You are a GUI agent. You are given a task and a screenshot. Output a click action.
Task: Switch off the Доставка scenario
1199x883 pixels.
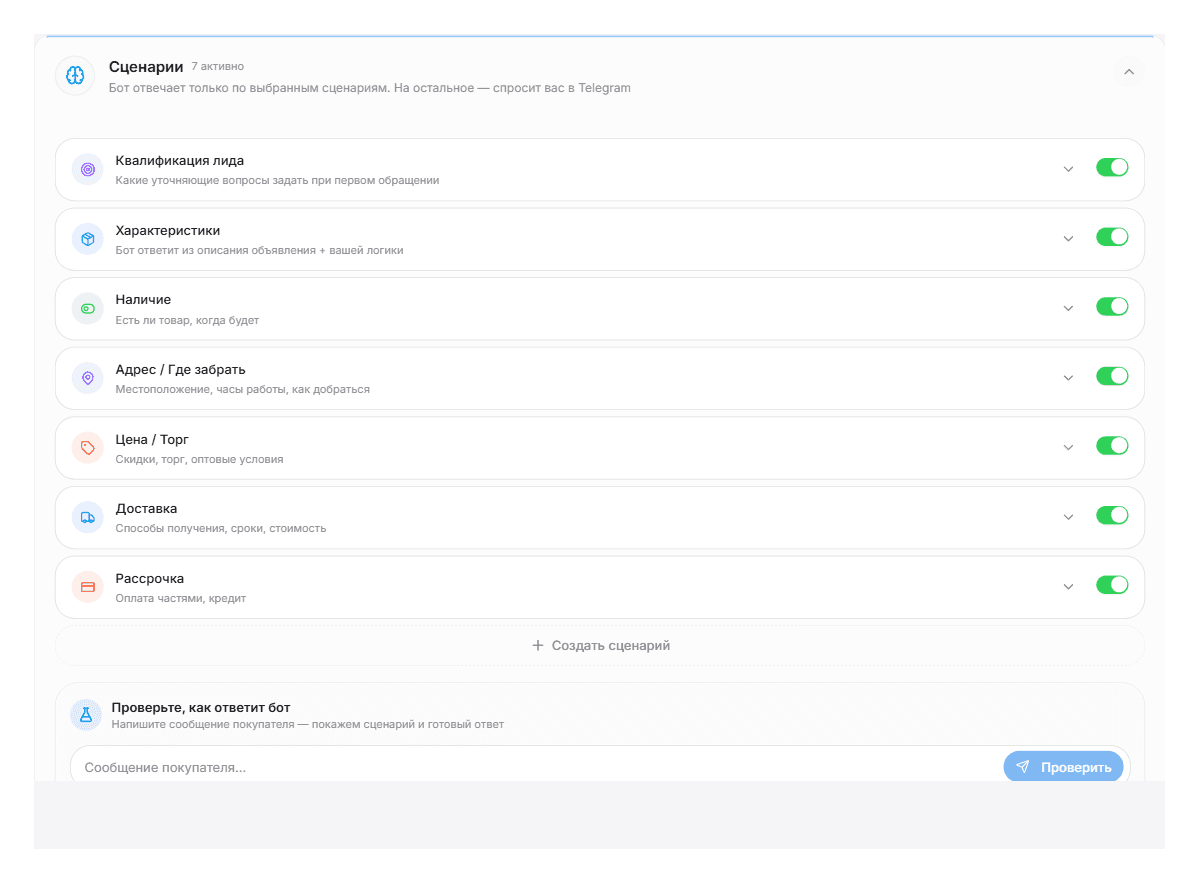[x=1112, y=515]
